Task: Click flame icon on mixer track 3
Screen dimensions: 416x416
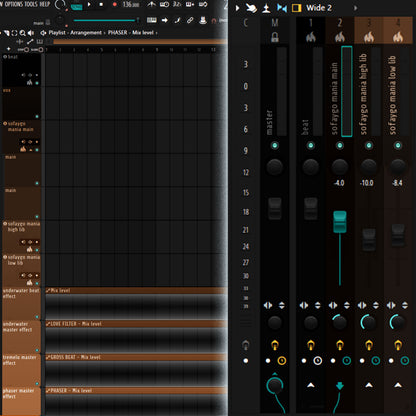Action: pyautogui.click(x=369, y=37)
